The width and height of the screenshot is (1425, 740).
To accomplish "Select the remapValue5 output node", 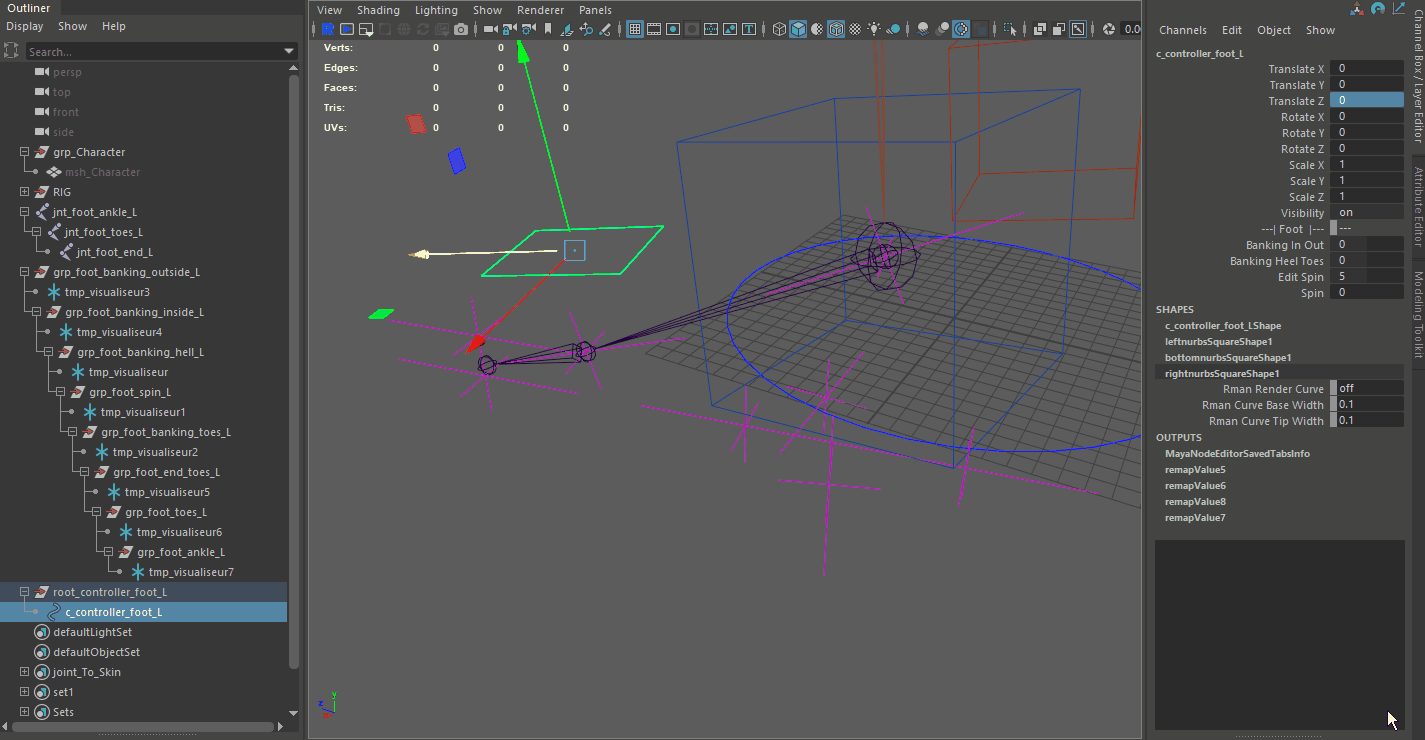I will tap(1194, 469).
